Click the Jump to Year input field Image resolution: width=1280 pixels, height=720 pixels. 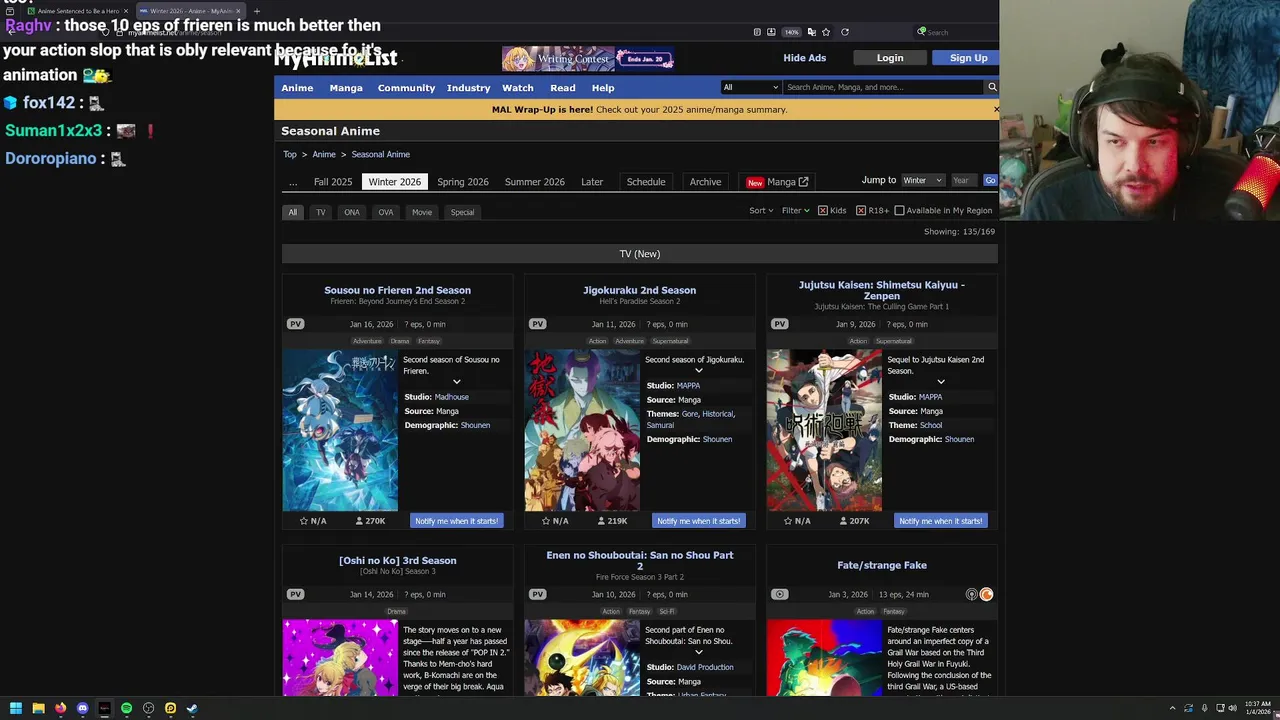point(963,180)
